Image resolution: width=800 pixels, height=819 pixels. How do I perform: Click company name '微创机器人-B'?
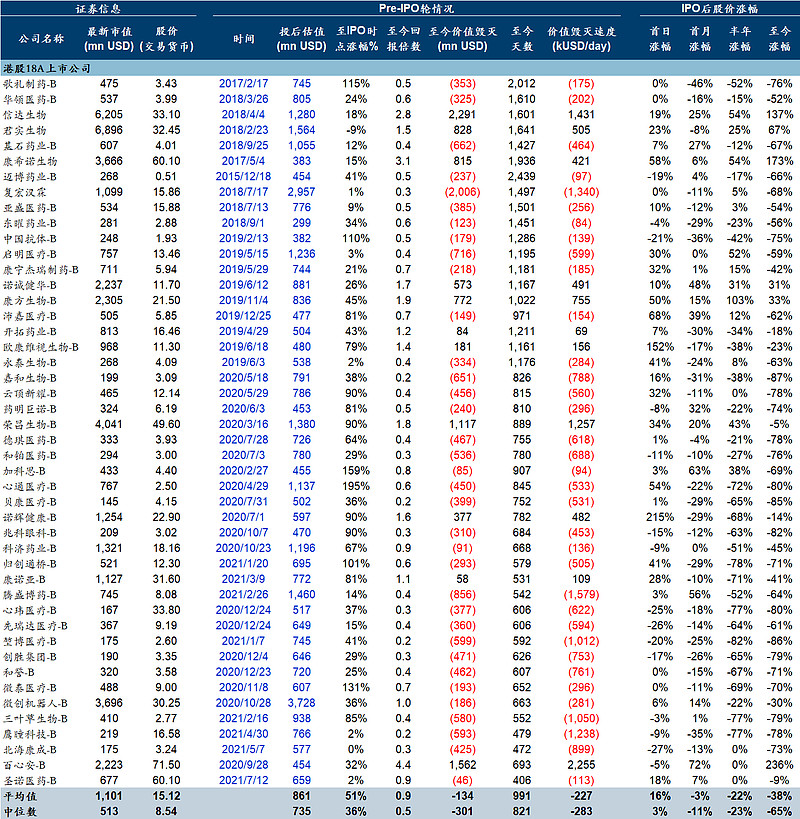(x=36, y=703)
